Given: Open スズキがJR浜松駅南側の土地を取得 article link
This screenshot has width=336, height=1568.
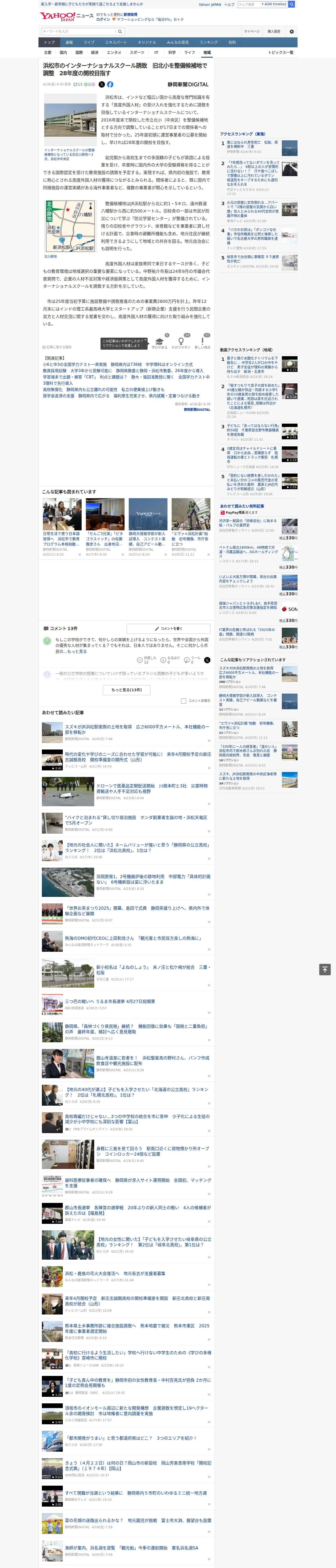Looking at the screenshot, I should 137,729.
